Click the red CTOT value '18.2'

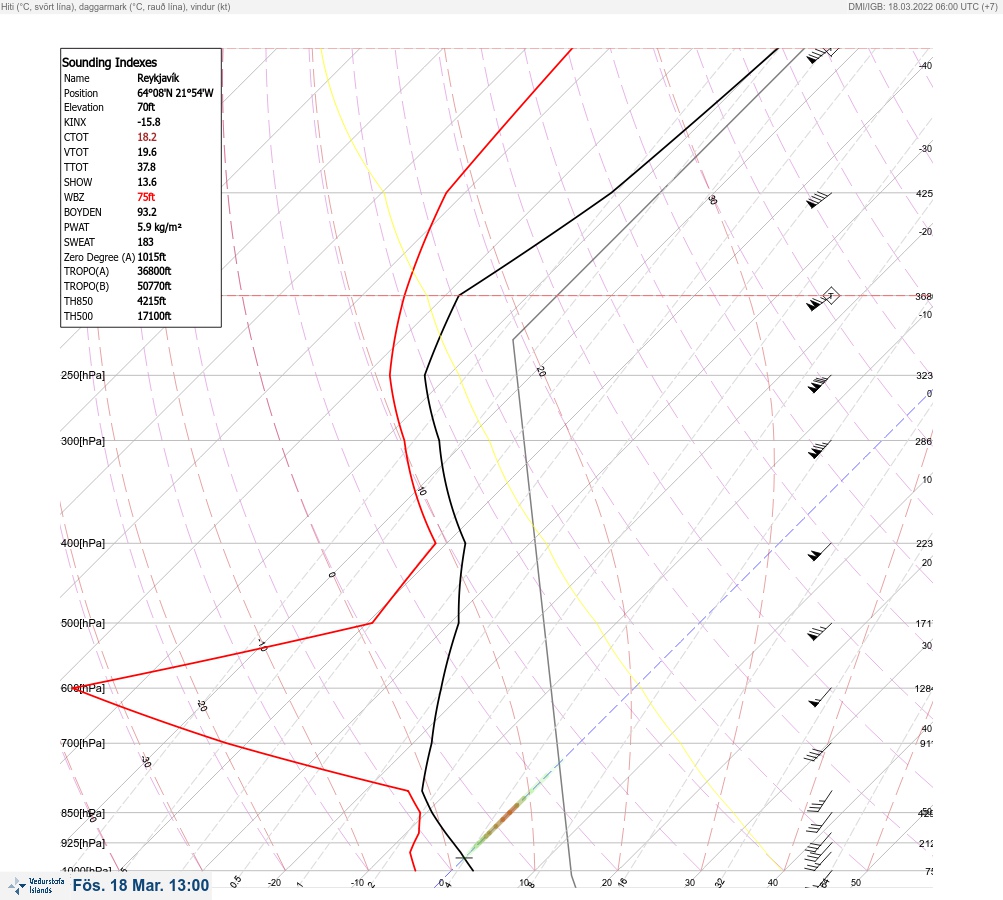[x=146, y=137]
